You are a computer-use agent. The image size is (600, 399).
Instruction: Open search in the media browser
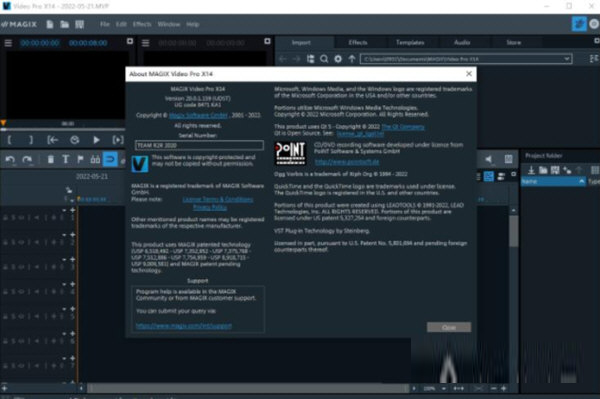(x=324, y=59)
